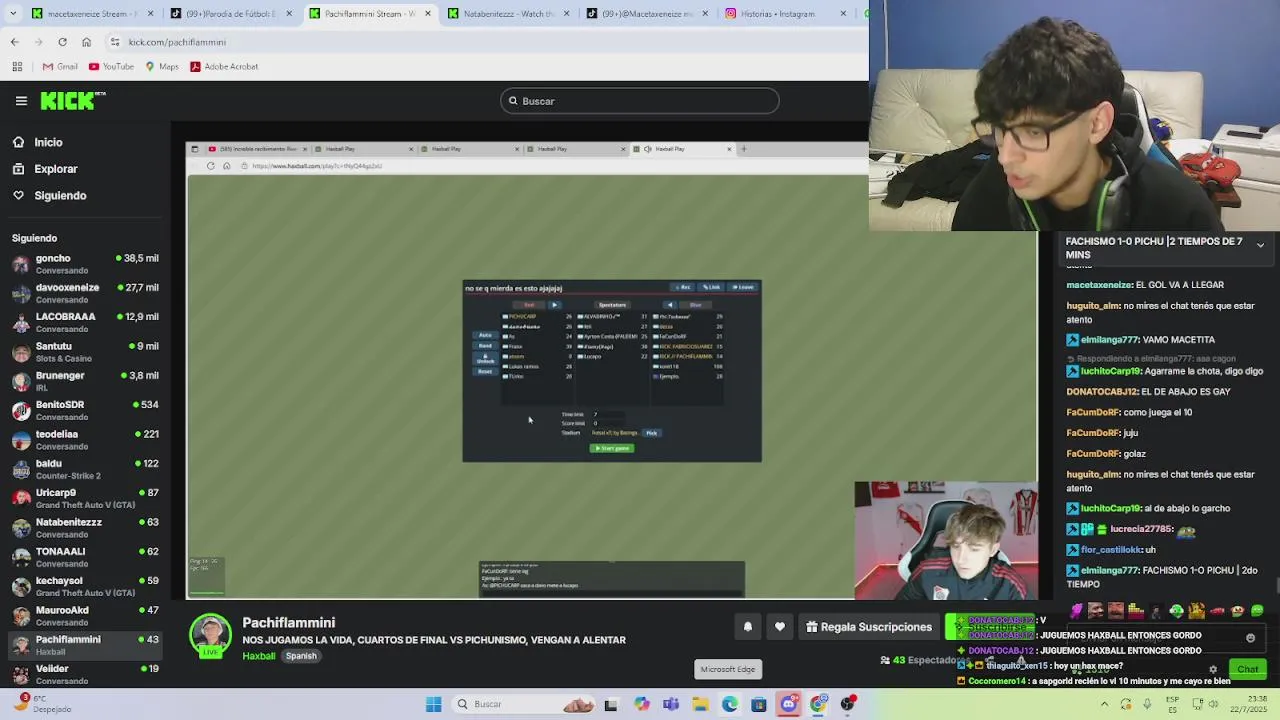1280x720 pixels.
Task: Click the Rand button in Haxball room
Action: (485, 346)
